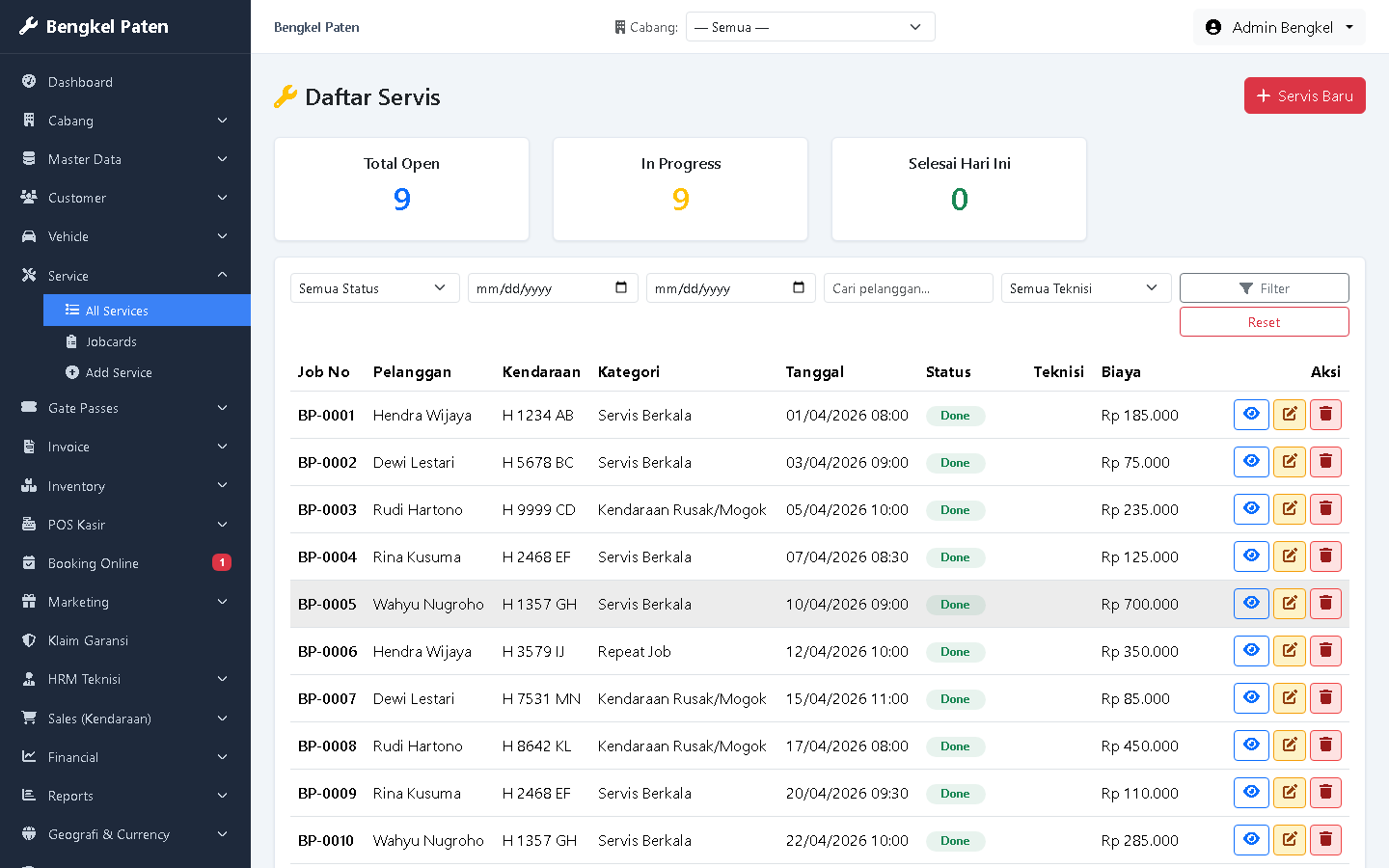Screen dimensions: 1389x868
Task: View details of job BP-0007
Action: (x=1251, y=698)
